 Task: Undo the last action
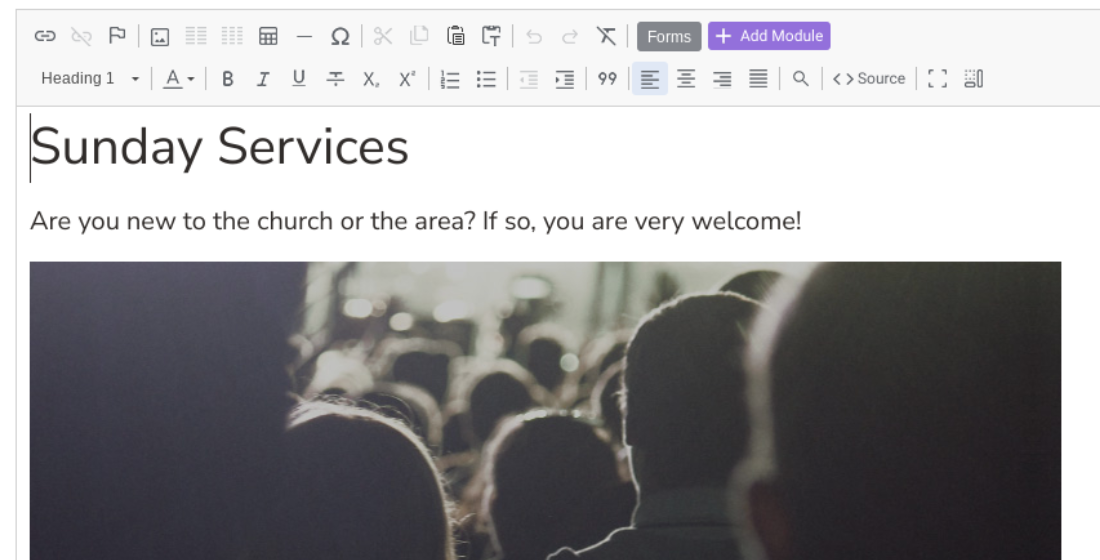(534, 36)
